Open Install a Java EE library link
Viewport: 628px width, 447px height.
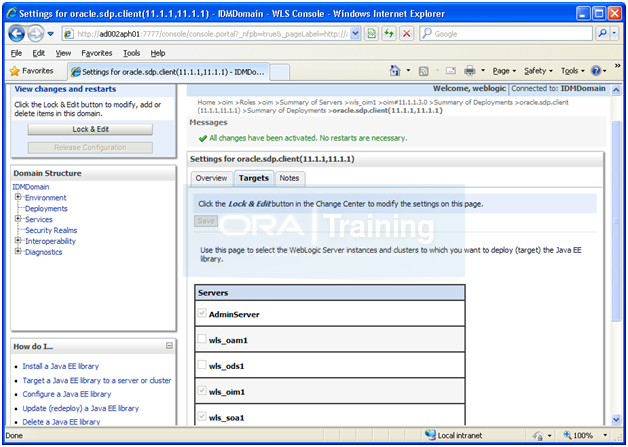[x=60, y=366]
